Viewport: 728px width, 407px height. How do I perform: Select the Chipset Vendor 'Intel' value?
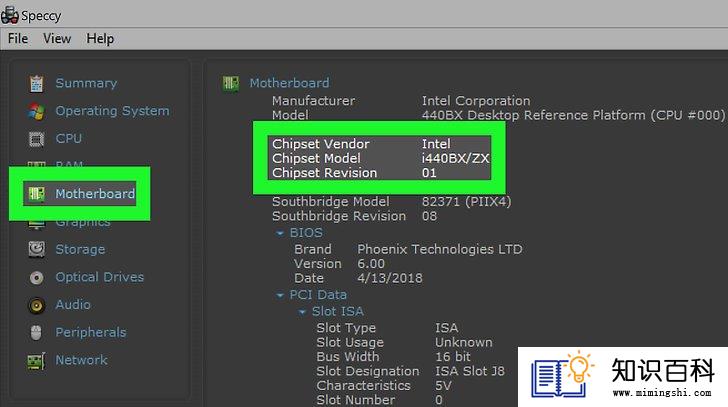tap(436, 144)
